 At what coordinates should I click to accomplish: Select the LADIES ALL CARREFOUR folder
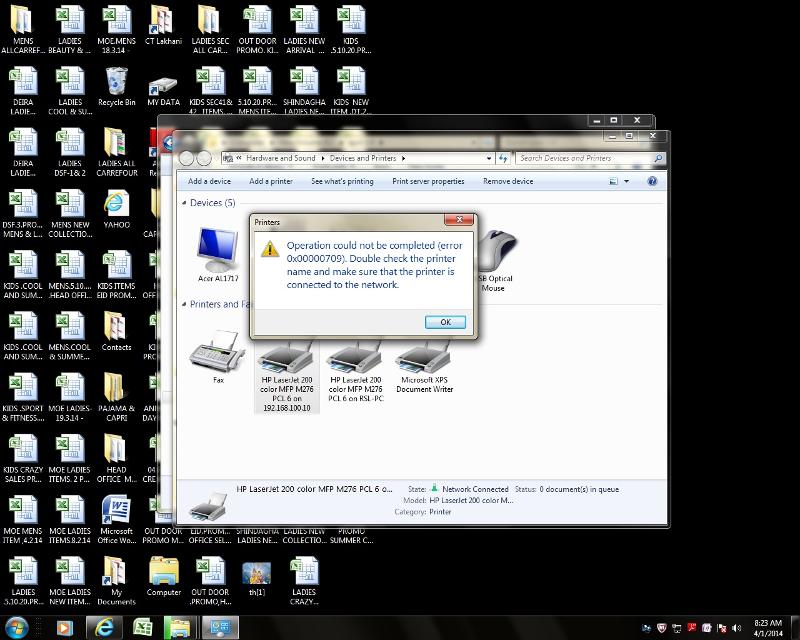coord(116,152)
